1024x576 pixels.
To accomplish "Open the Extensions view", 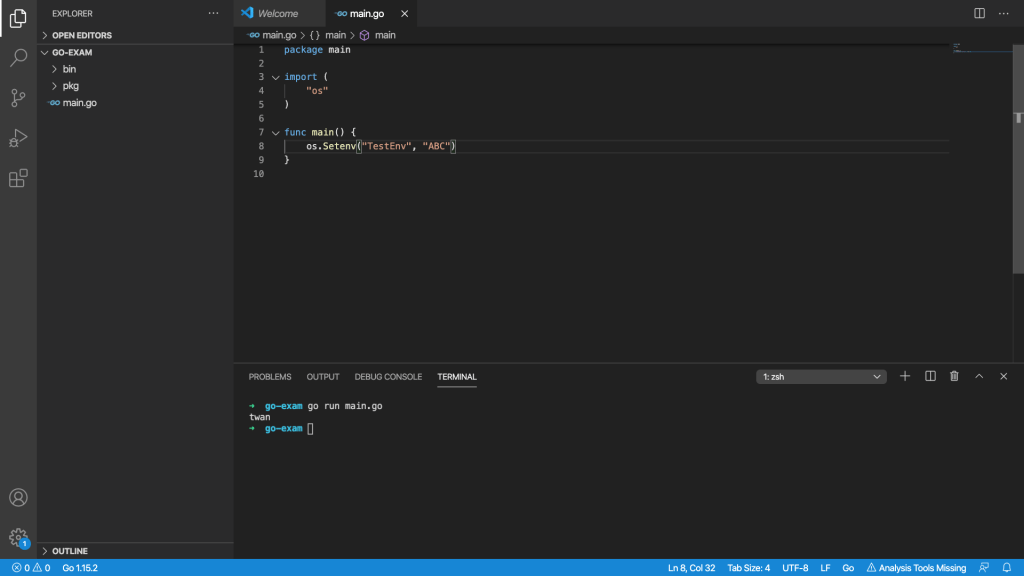I will [18, 178].
